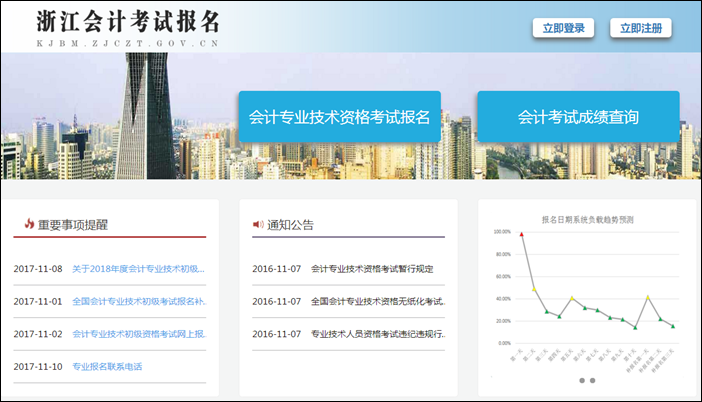
Task: Select the first carousel dot under chart
Action: coord(580,381)
